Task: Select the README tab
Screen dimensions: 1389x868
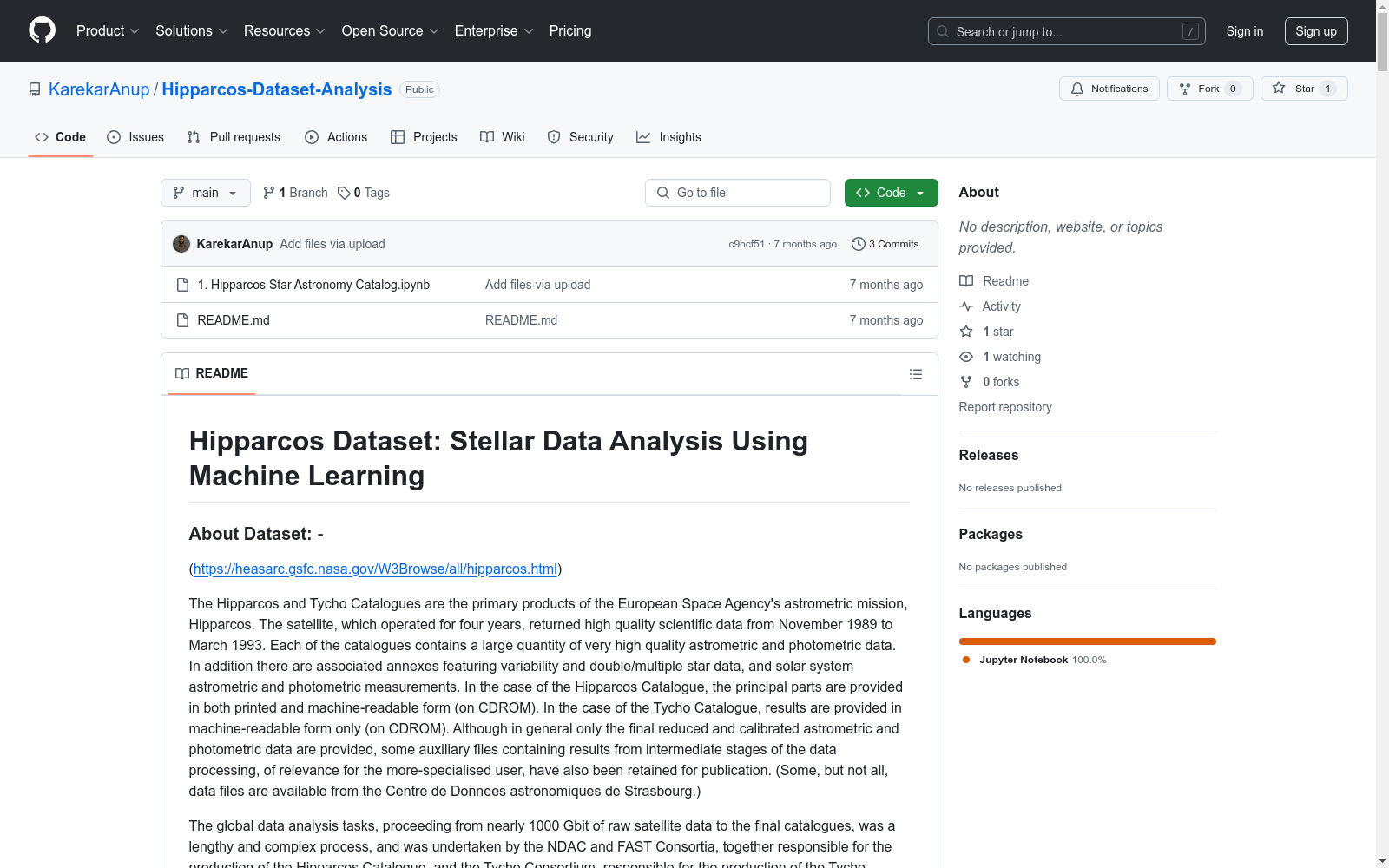Action: click(212, 373)
